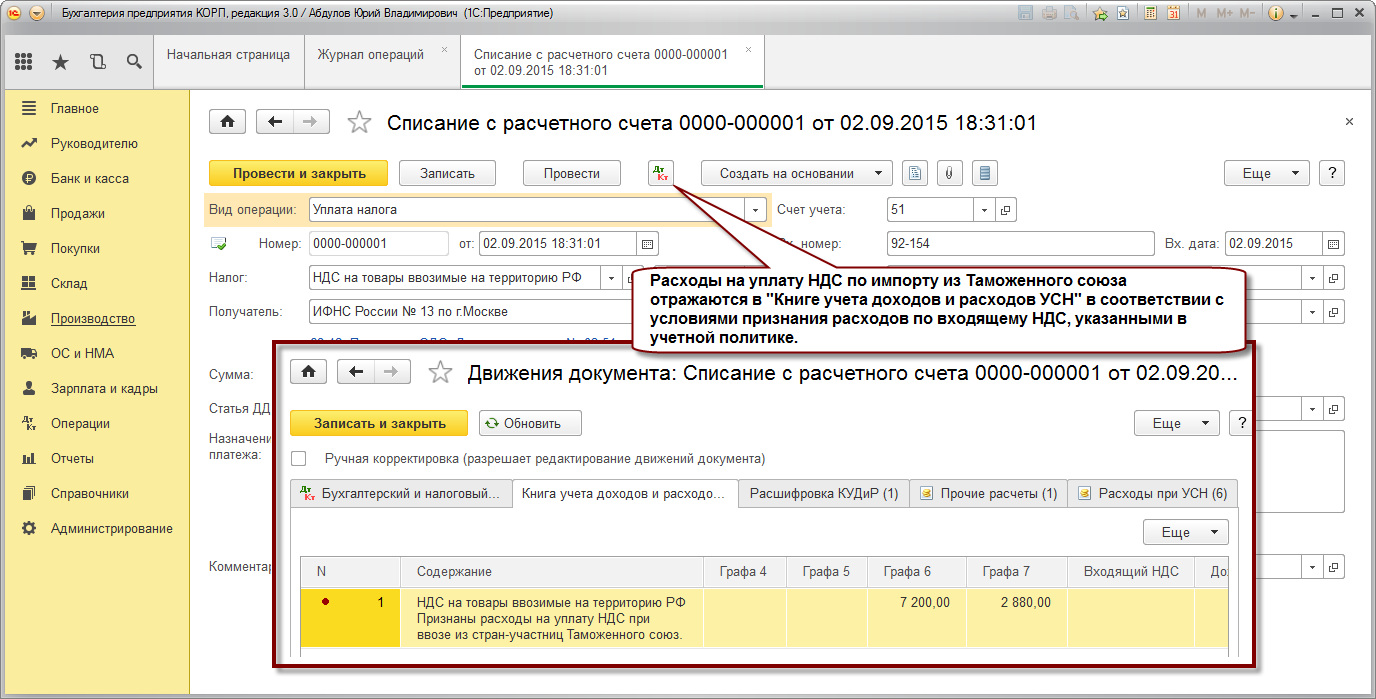Open favorites star in the top panel
Image resolution: width=1376 pixels, height=699 pixels.
[x=60, y=62]
